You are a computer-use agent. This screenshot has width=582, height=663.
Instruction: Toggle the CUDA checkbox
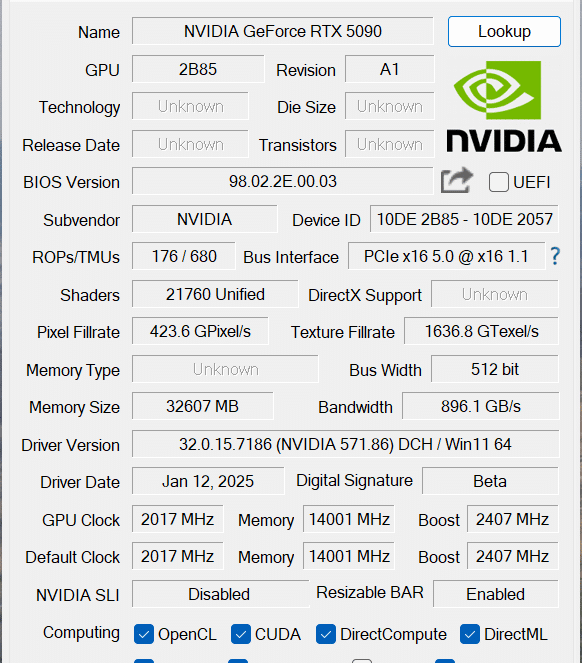click(241, 634)
